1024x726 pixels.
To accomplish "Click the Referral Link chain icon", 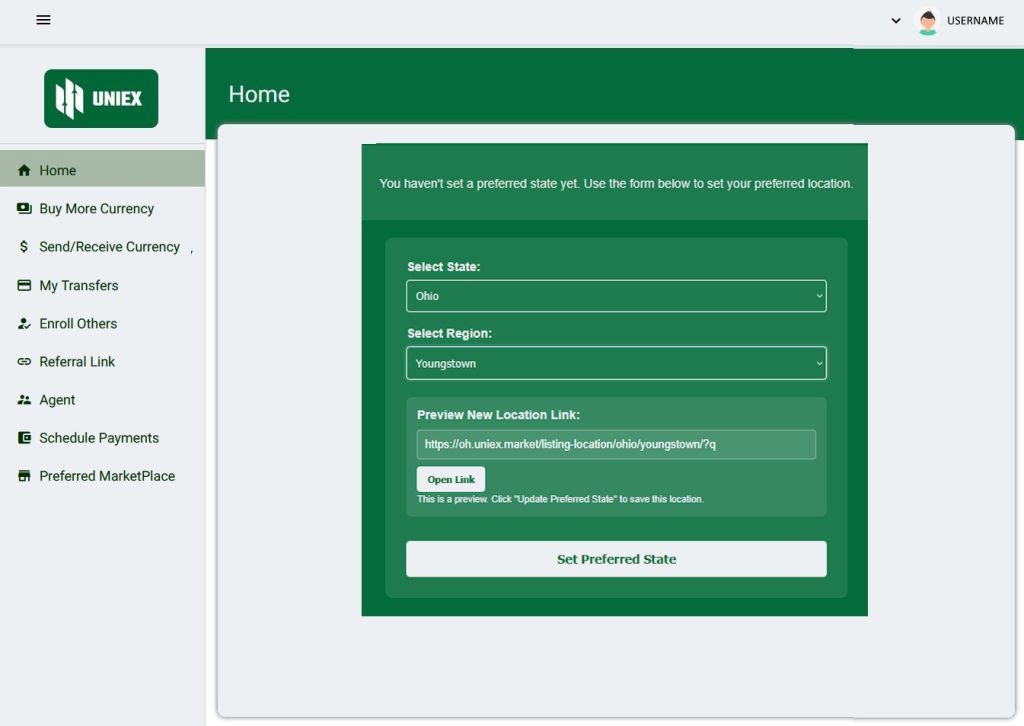I will click(24, 362).
